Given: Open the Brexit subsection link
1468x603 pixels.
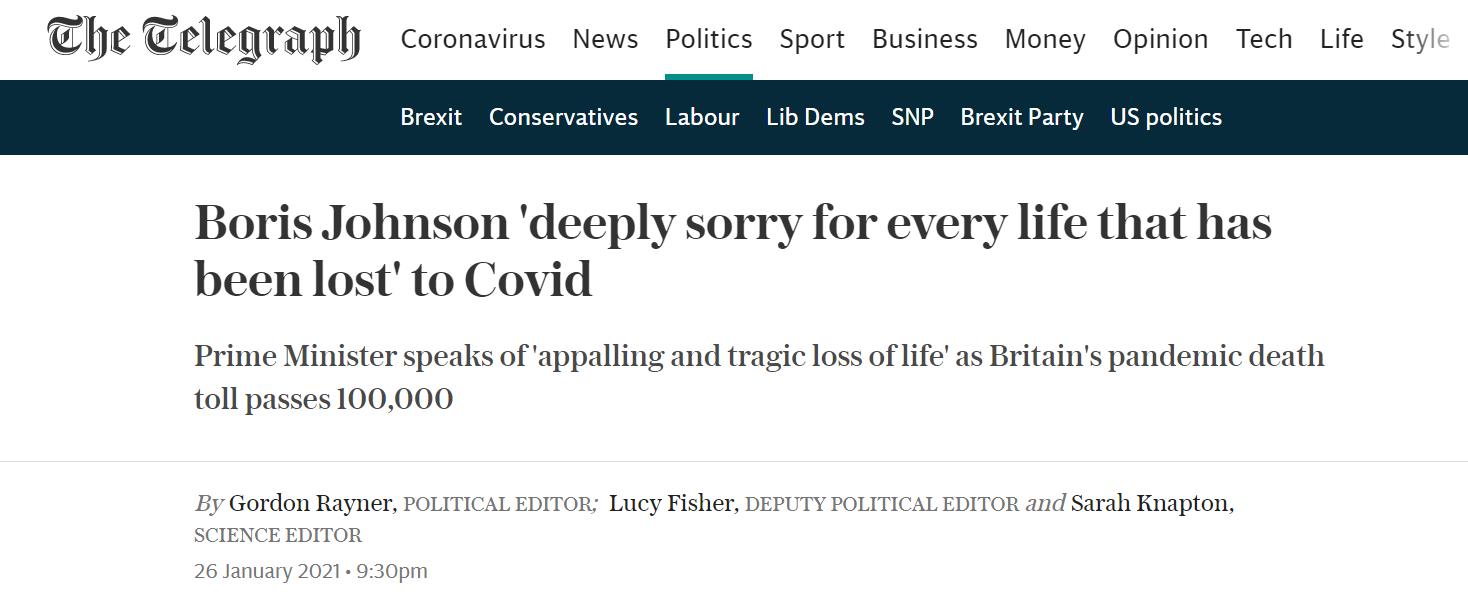Looking at the screenshot, I should click(431, 117).
